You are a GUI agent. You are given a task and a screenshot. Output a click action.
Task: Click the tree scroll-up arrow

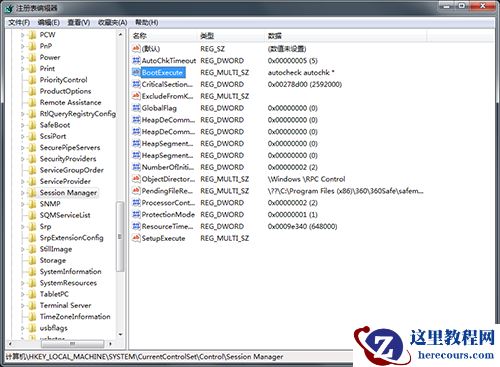click(x=120, y=35)
